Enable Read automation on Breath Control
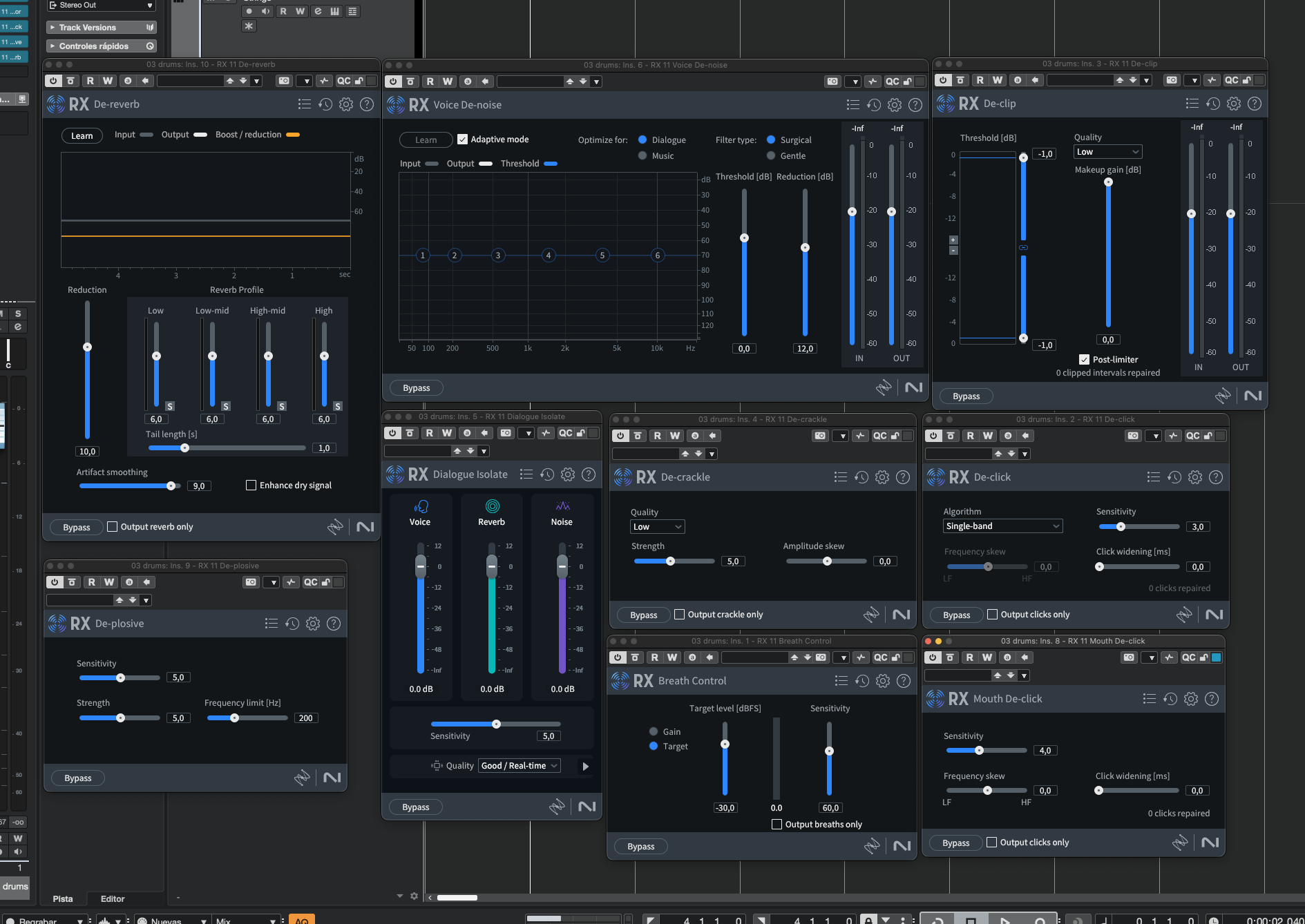The width and height of the screenshot is (1305, 924). pos(654,657)
